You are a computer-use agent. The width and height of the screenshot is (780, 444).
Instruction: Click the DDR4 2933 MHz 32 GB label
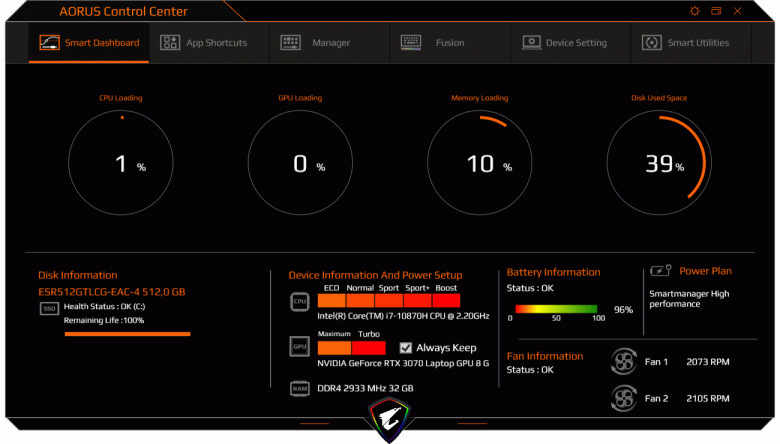[365, 388]
